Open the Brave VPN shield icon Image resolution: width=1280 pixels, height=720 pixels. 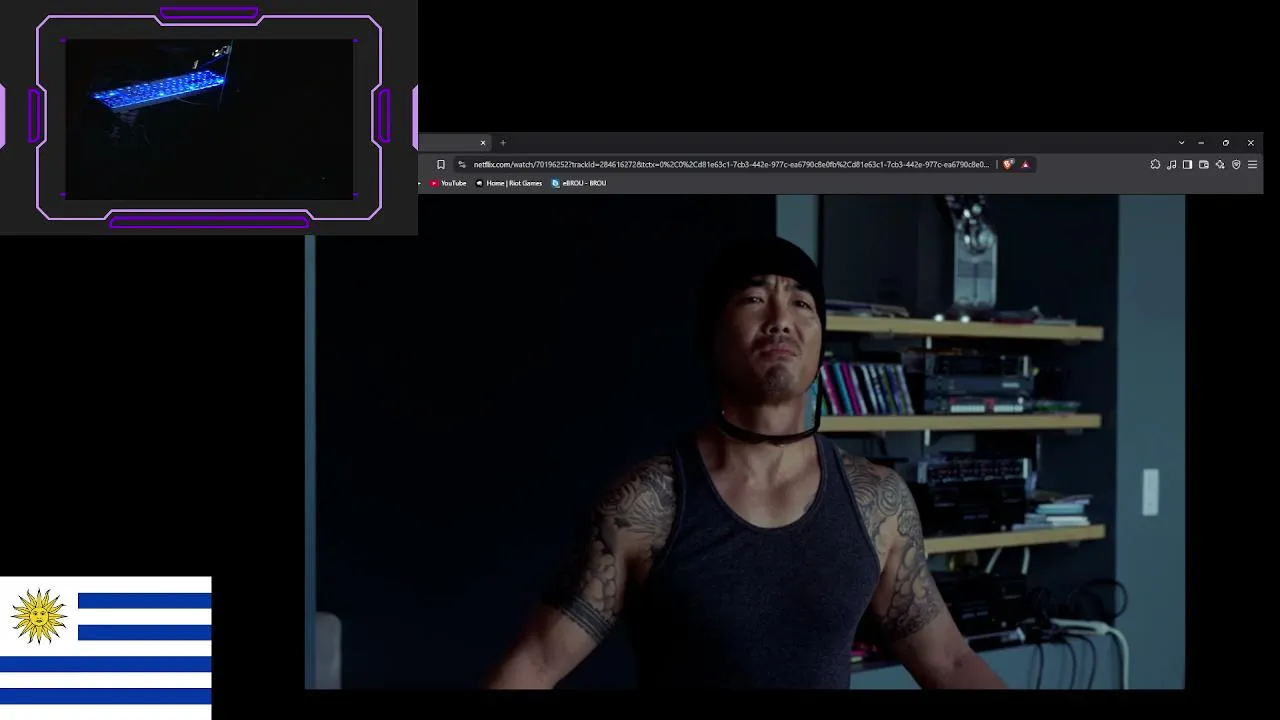1236,165
